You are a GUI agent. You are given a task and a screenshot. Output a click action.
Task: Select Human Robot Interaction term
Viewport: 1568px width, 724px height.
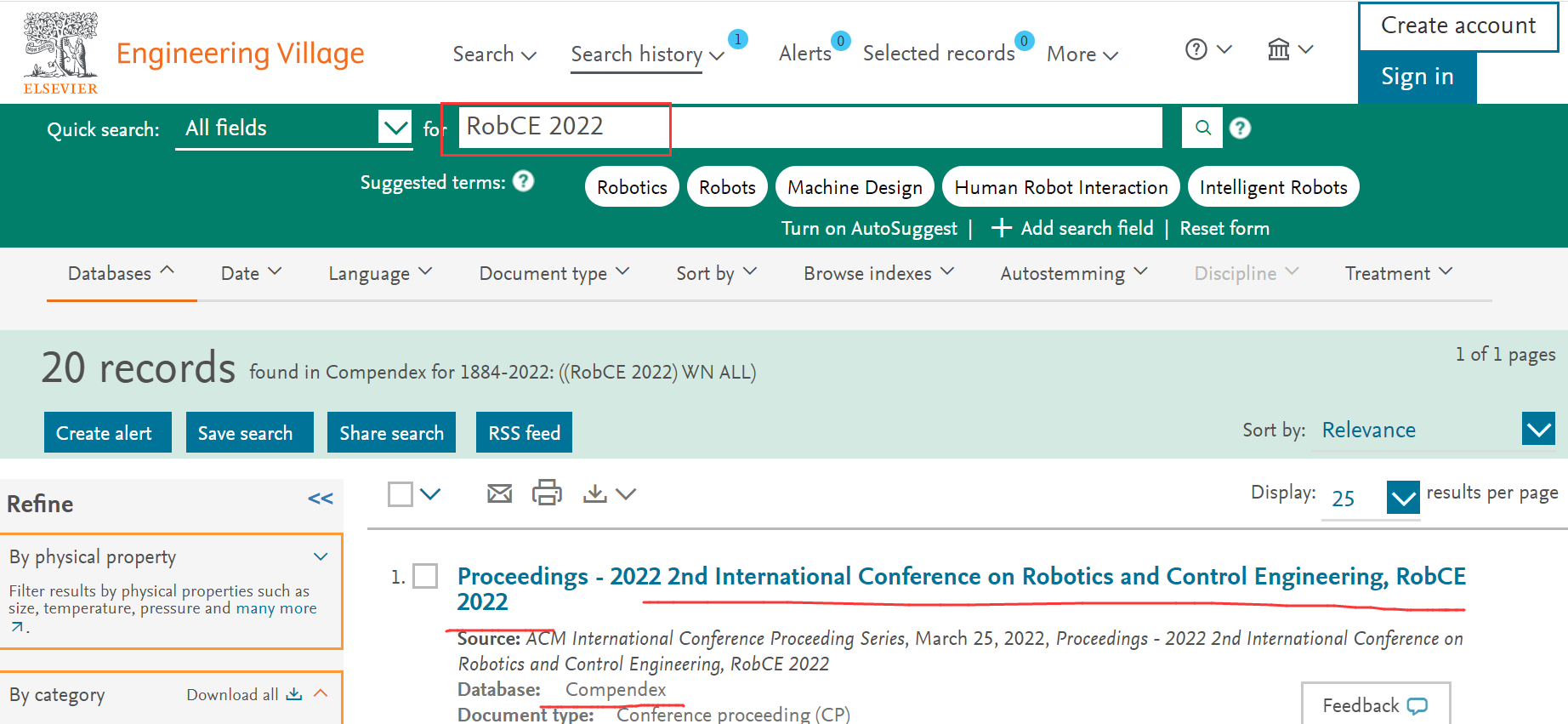(1060, 186)
